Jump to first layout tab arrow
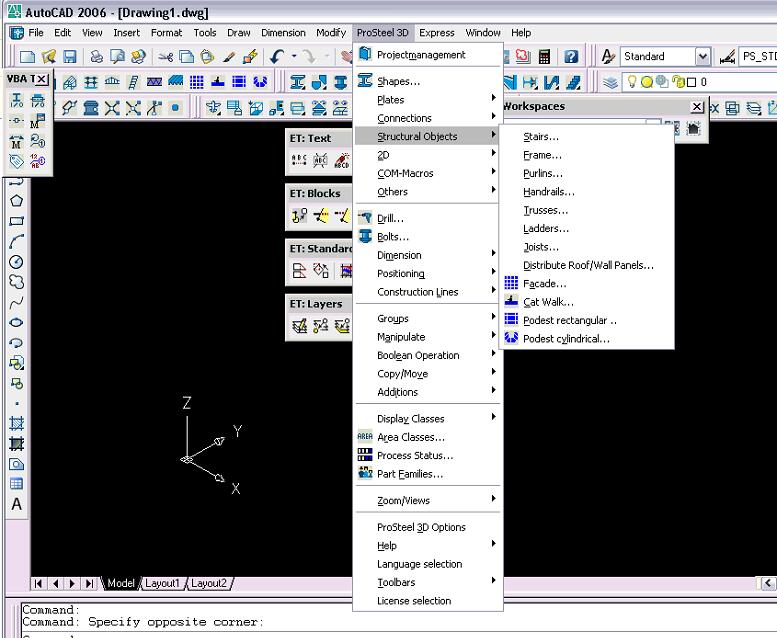 tap(38, 583)
